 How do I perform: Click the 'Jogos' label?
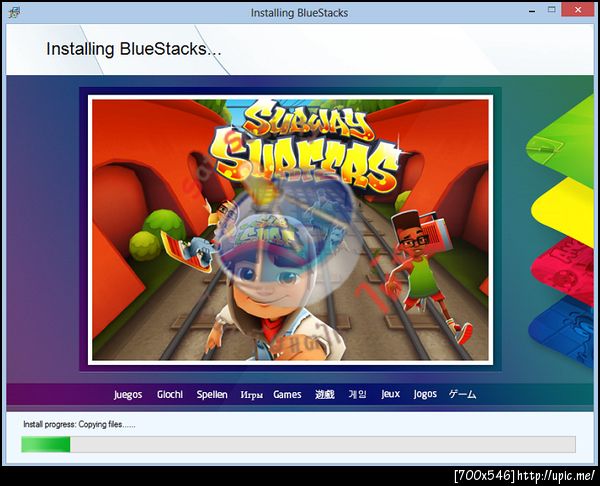(425, 395)
